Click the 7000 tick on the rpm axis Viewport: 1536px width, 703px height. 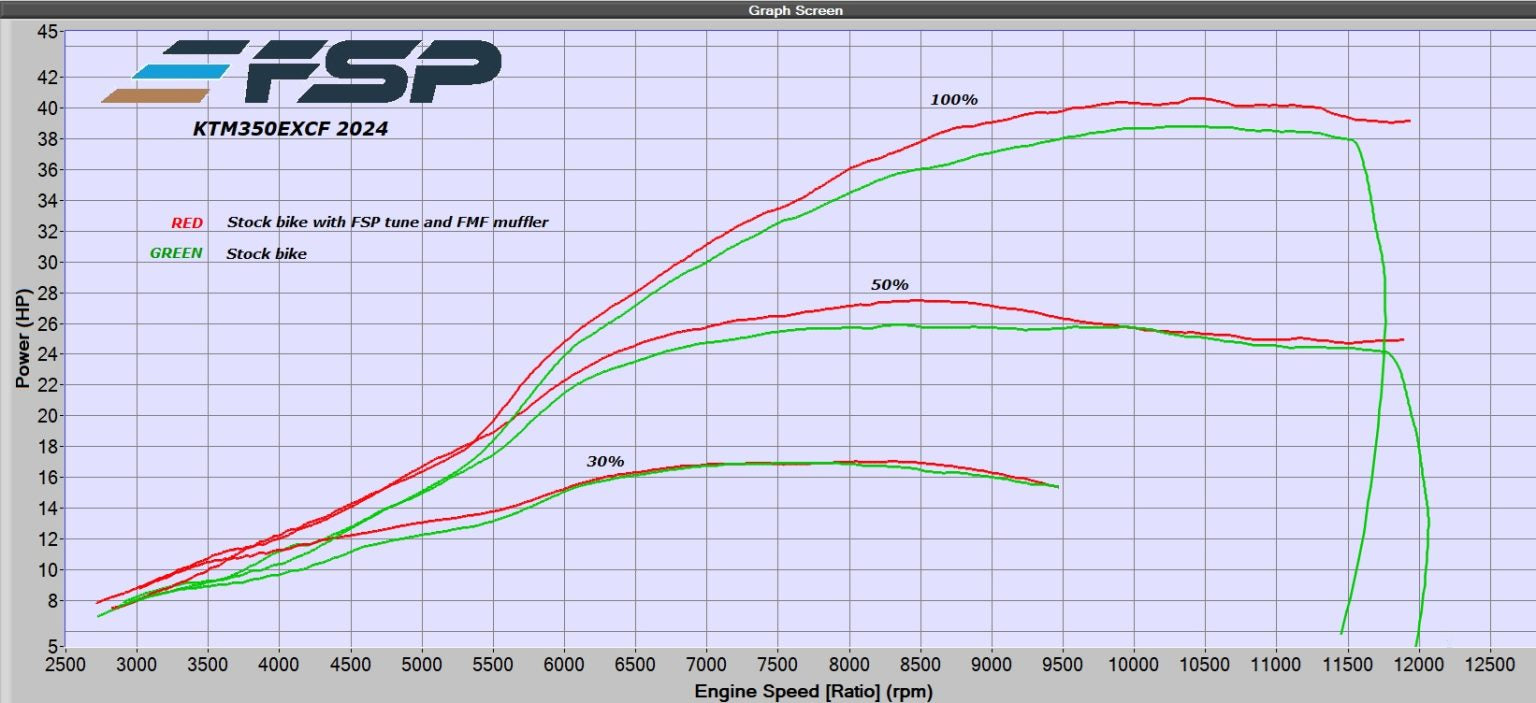[x=706, y=665]
